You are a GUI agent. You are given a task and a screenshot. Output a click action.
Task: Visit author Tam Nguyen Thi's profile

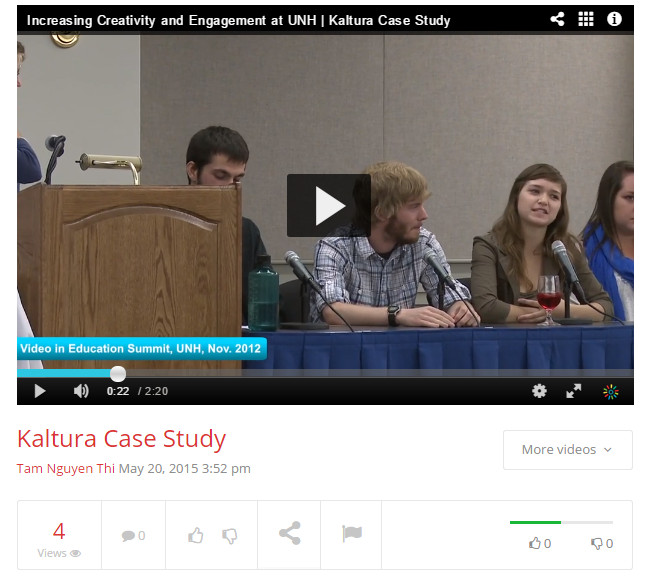(66, 468)
